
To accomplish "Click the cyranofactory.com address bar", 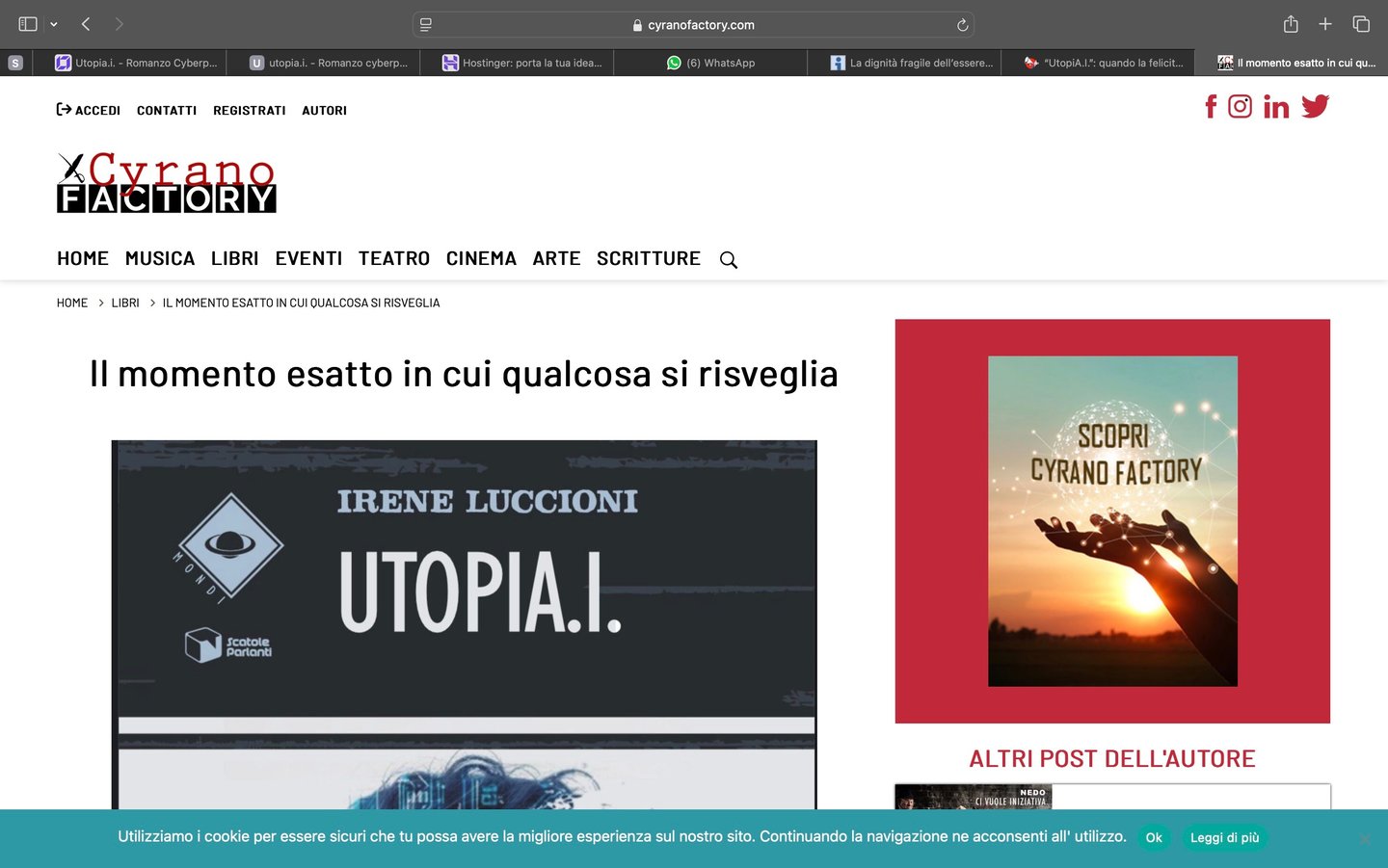I will coord(693,25).
